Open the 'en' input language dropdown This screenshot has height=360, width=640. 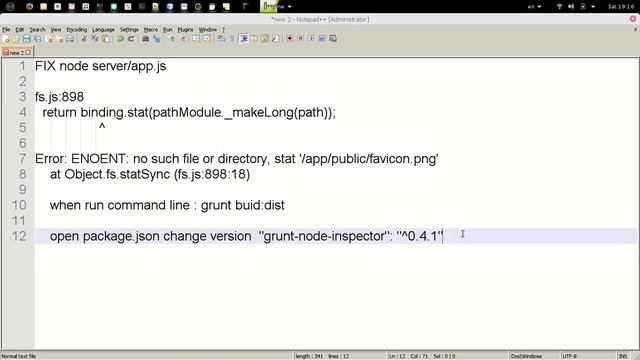click(534, 7)
